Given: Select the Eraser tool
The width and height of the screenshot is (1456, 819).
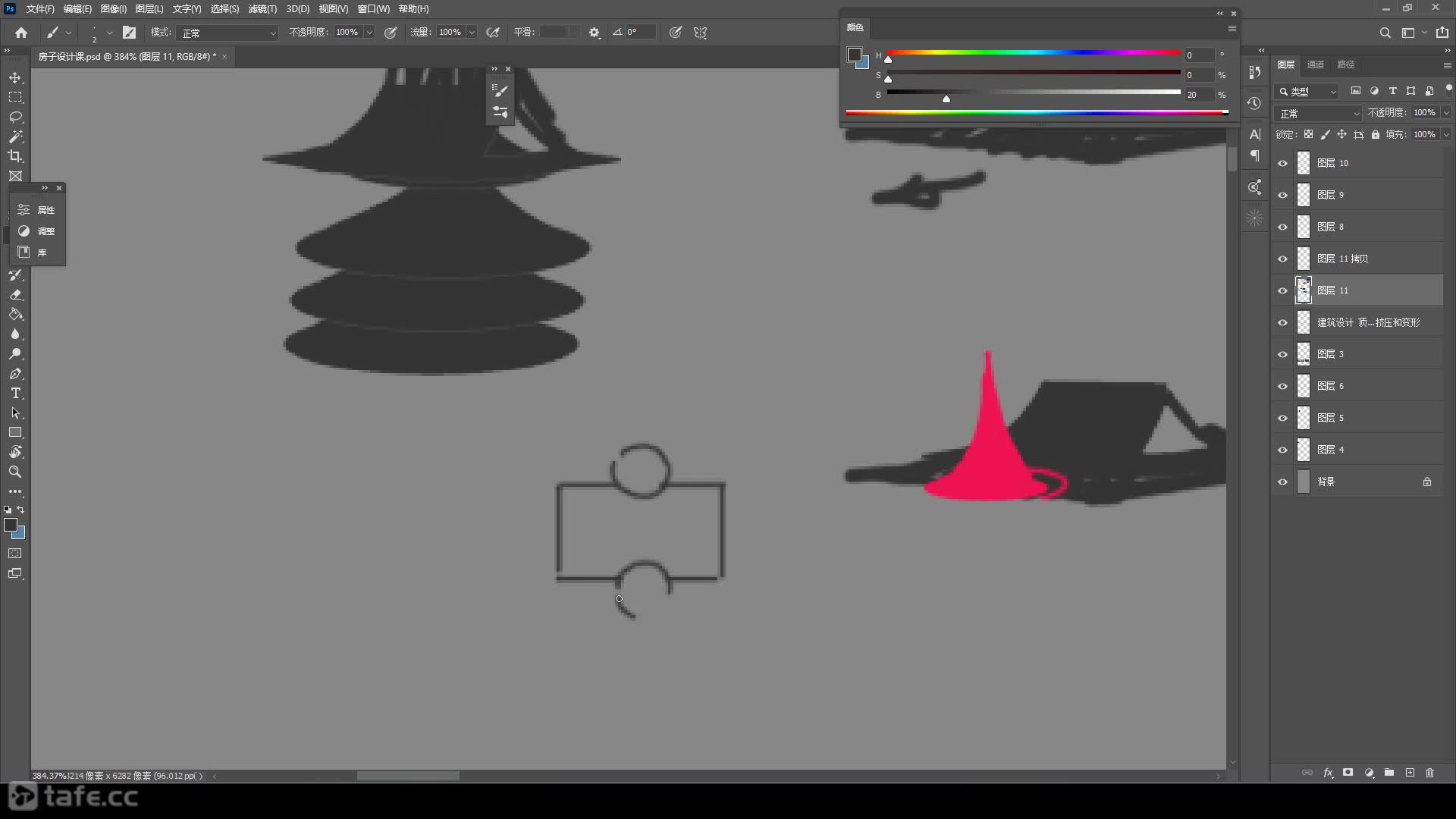Looking at the screenshot, I should pos(15,295).
